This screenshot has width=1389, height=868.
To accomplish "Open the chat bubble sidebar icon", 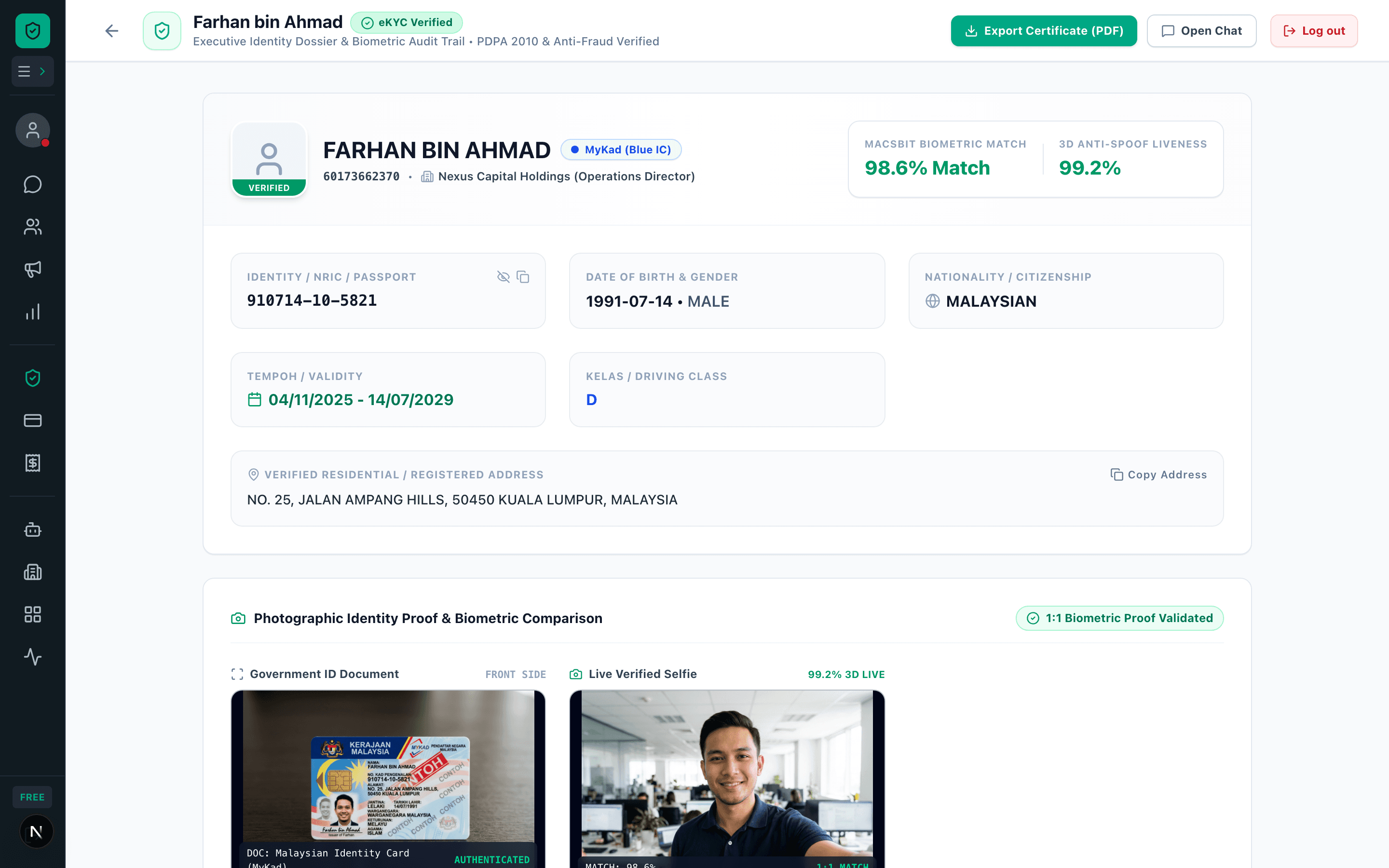I will pyautogui.click(x=33, y=184).
